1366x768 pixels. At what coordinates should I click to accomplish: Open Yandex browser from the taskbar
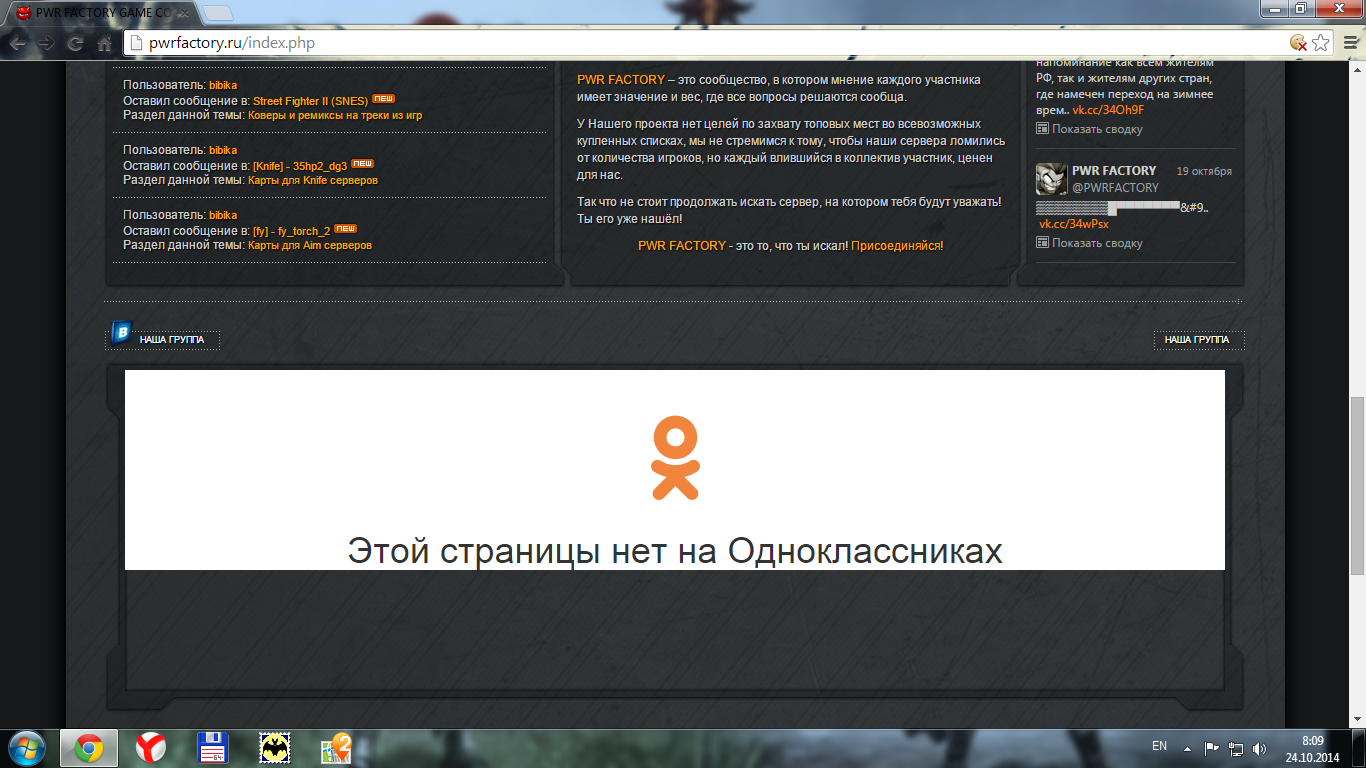[151, 747]
